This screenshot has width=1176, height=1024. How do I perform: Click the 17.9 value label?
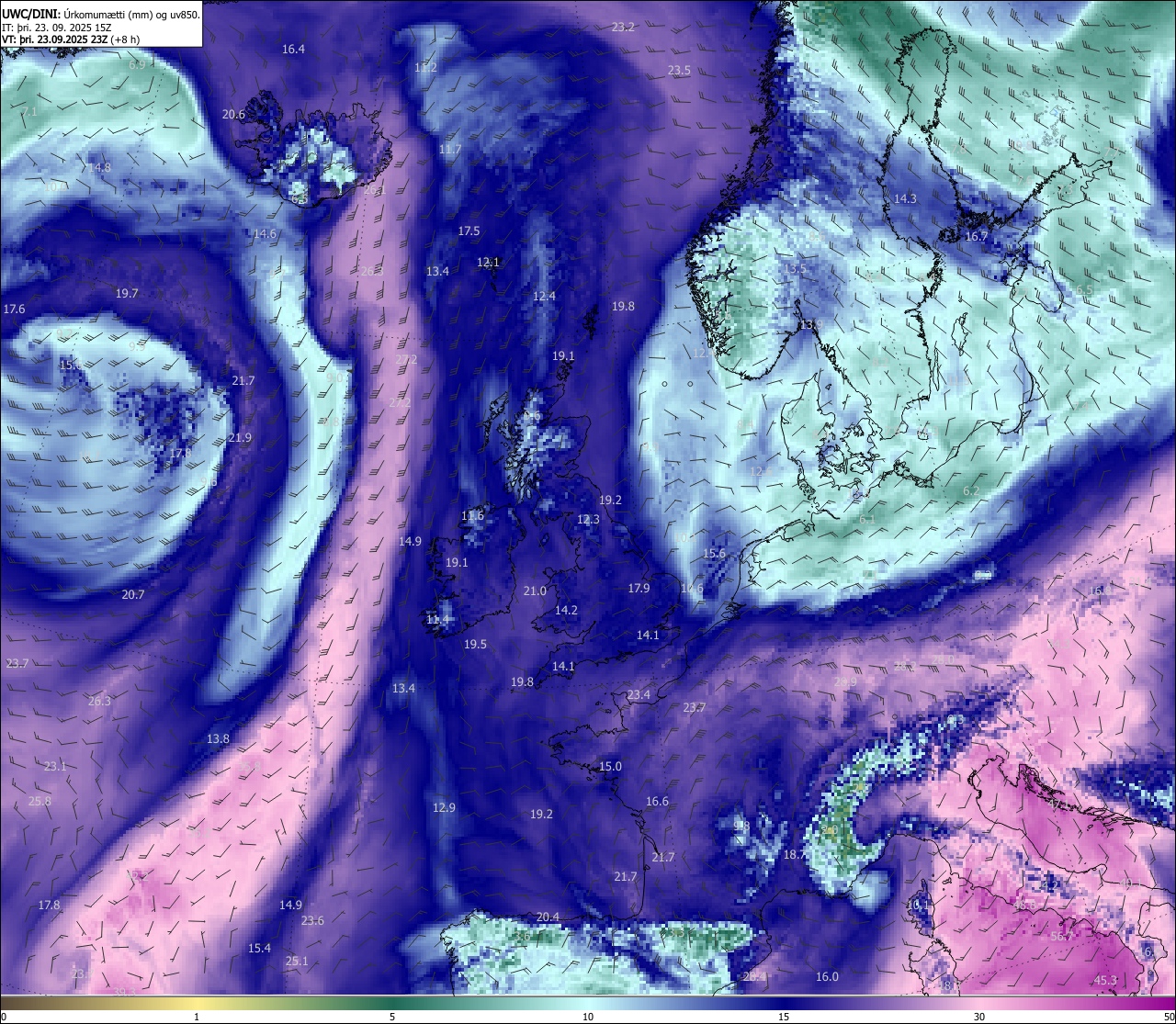(639, 589)
